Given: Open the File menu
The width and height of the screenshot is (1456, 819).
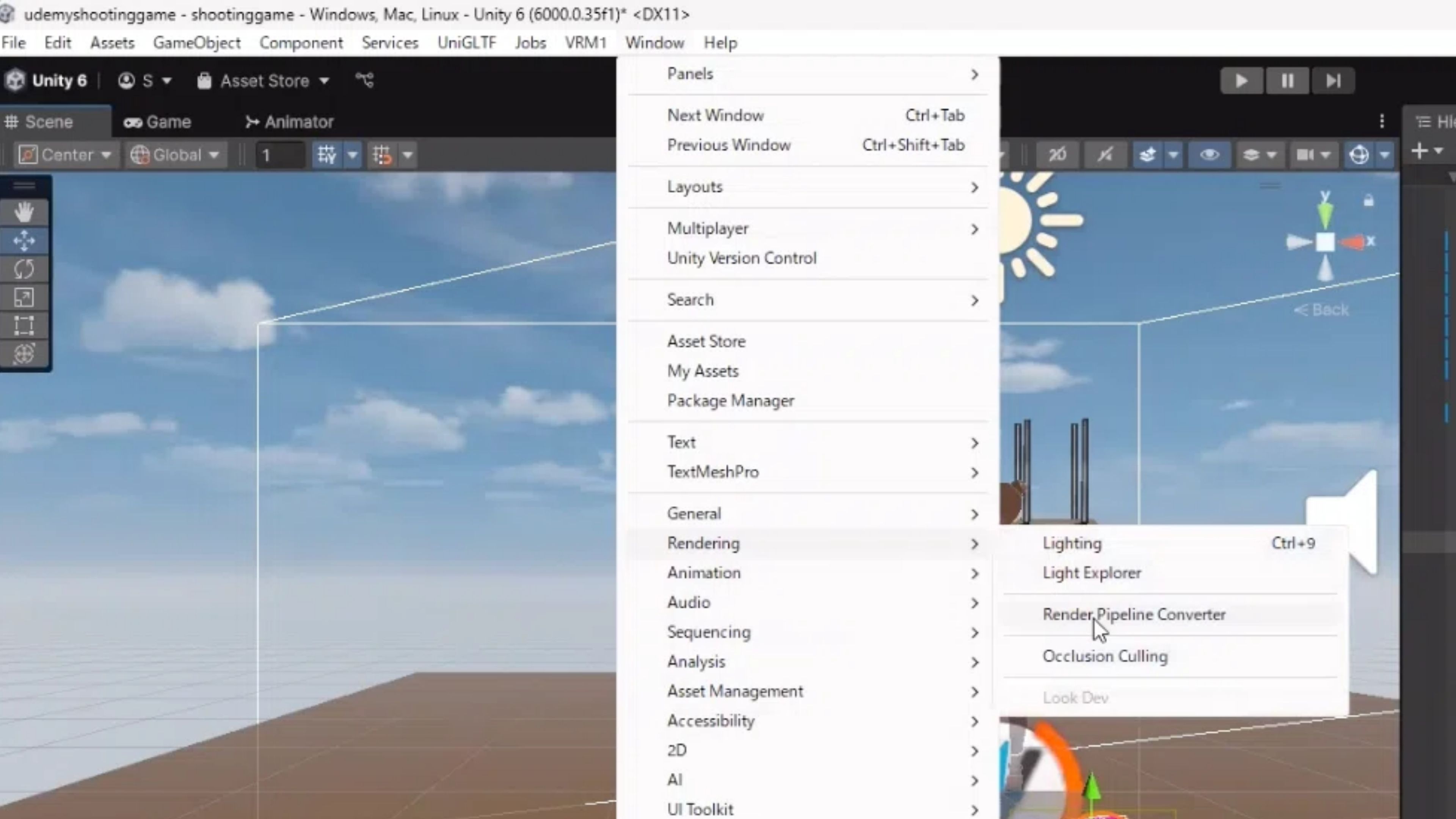Looking at the screenshot, I should tap(14, 43).
